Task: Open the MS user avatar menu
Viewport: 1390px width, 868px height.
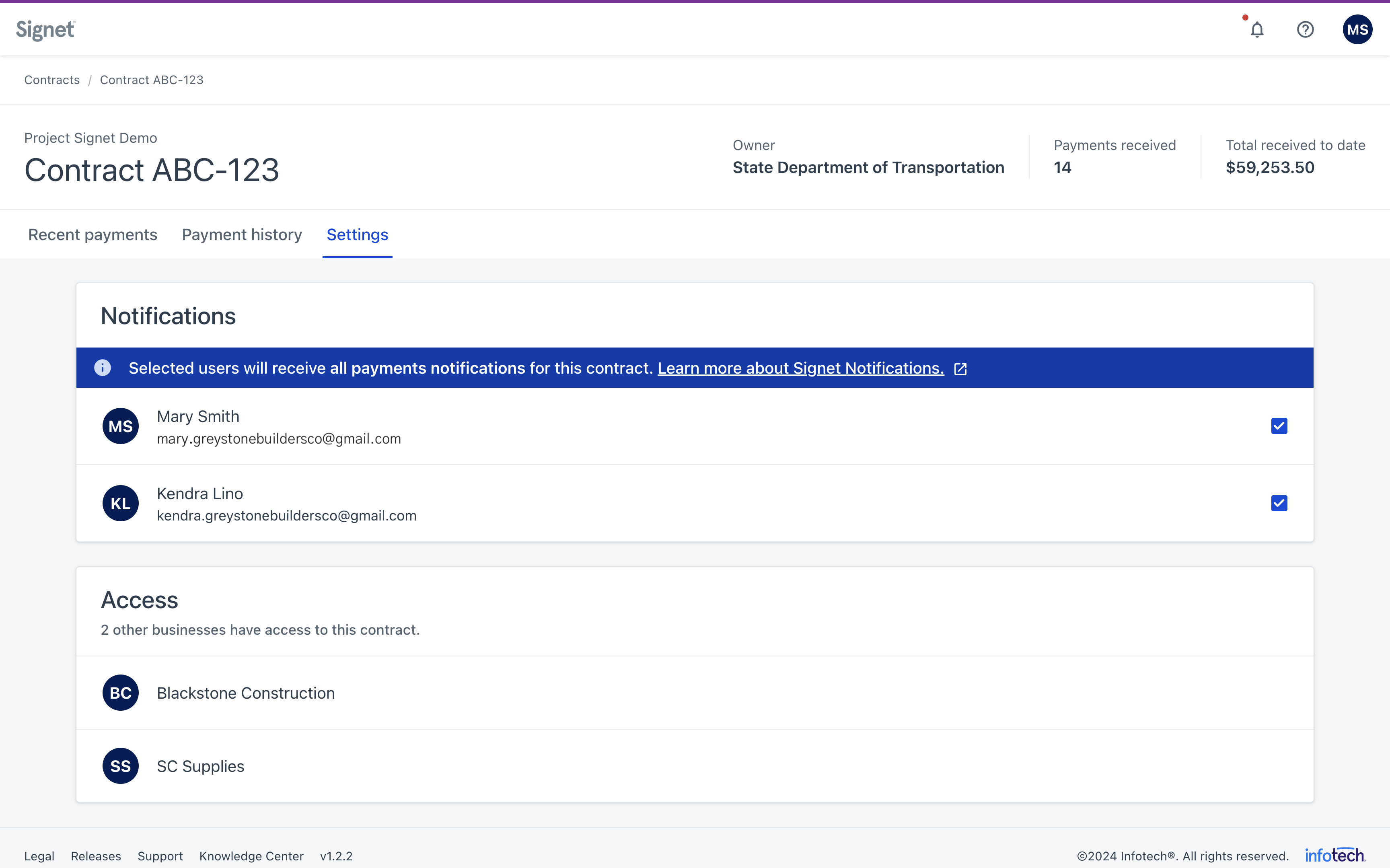Action: point(1357,29)
